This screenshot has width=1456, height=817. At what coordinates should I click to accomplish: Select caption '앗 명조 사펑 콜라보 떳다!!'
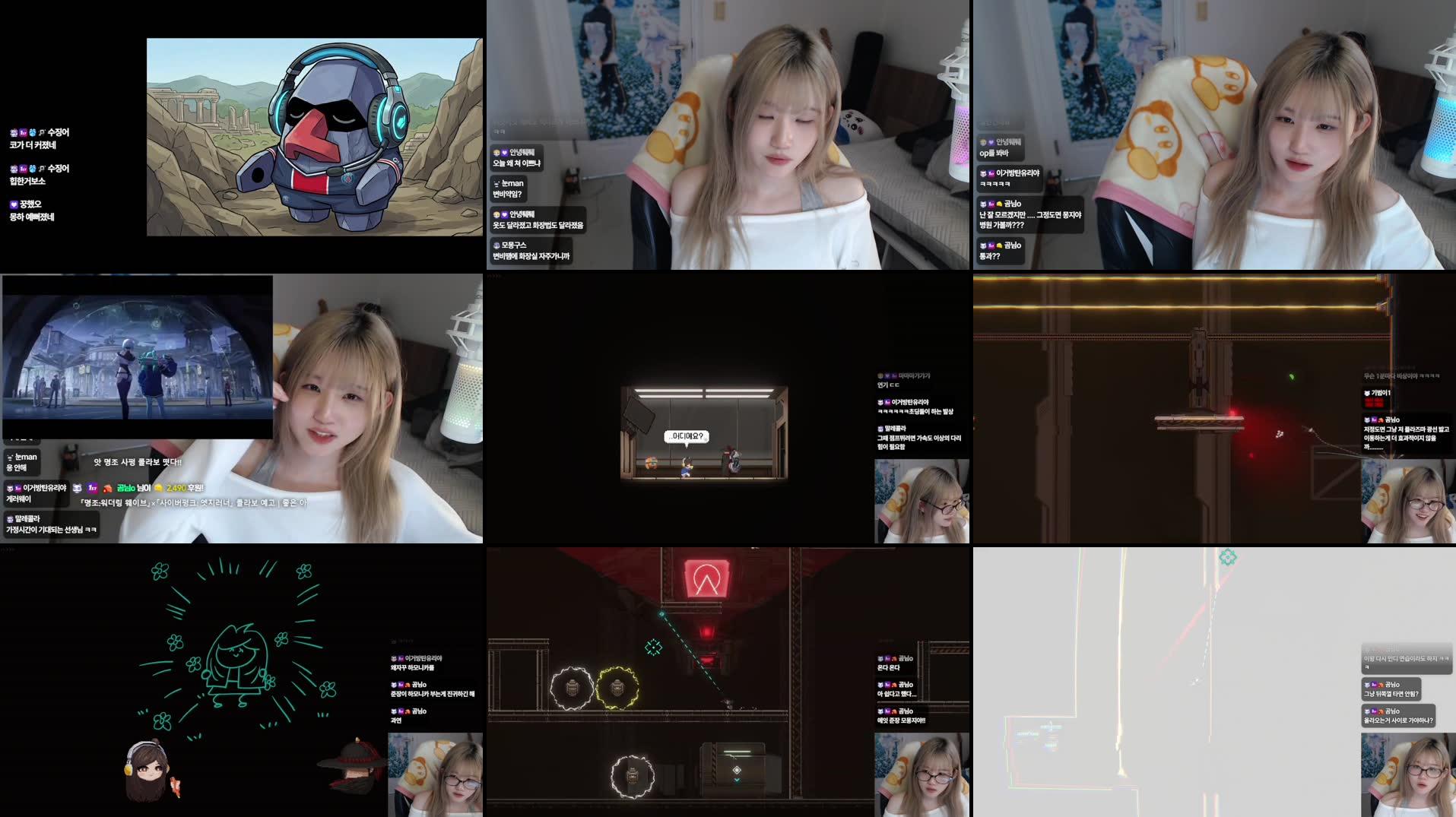click(138, 462)
